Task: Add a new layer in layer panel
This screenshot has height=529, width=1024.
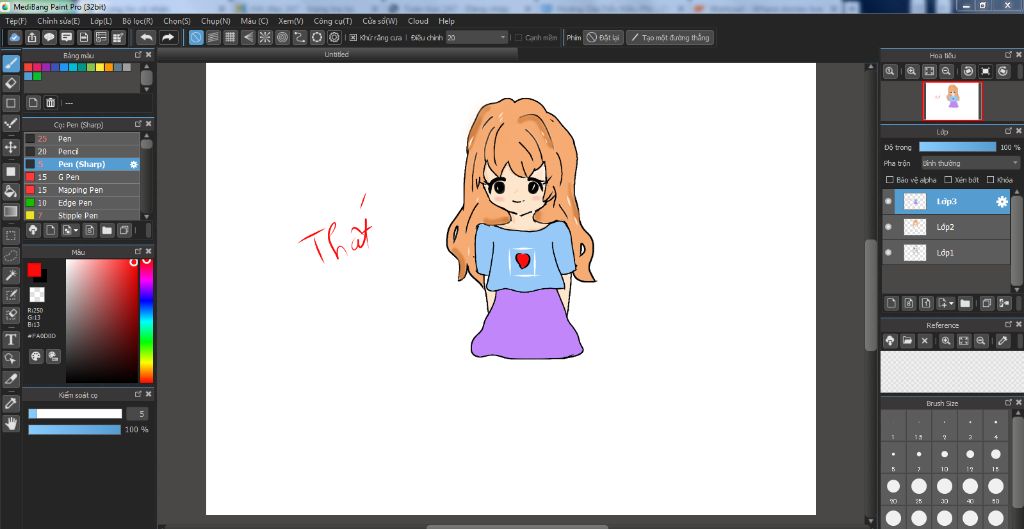Action: (891, 303)
